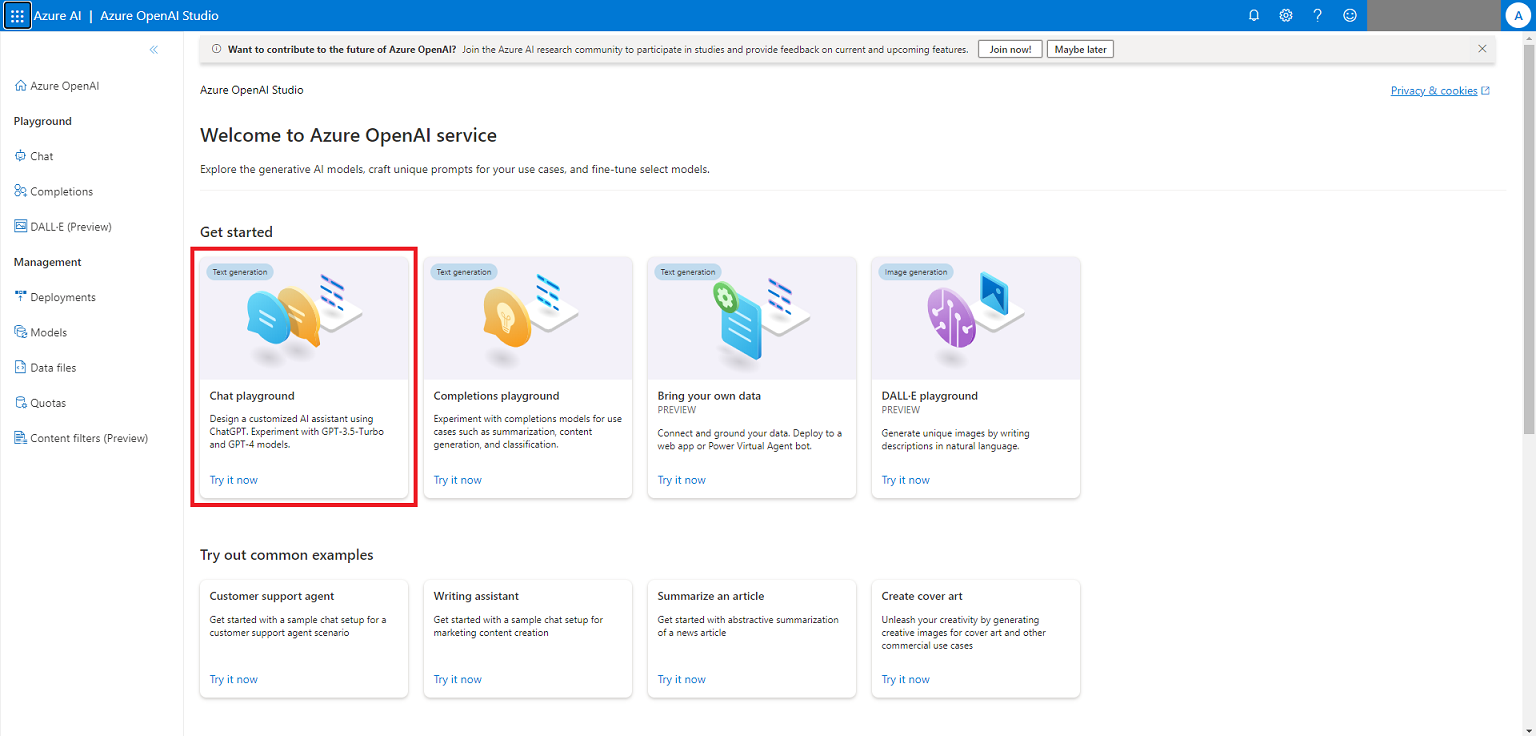This screenshot has width=1536, height=736.
Task: Click Try it now for Writing assistant
Action: (458, 680)
